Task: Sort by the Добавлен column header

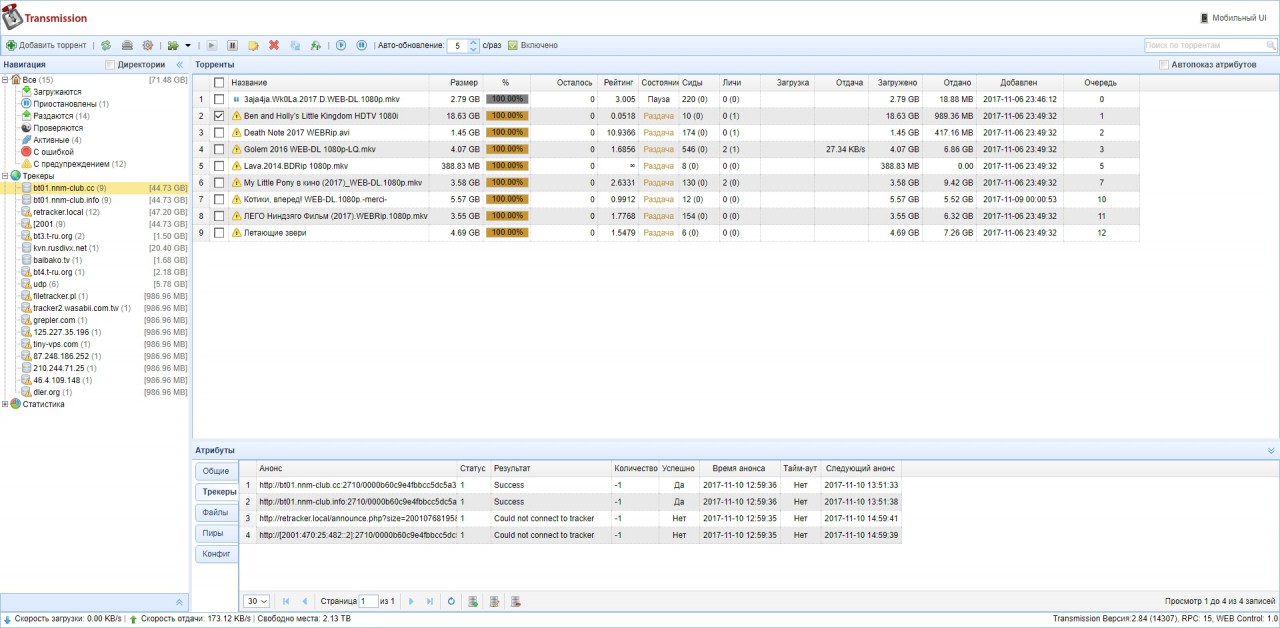Action: coord(1019,82)
